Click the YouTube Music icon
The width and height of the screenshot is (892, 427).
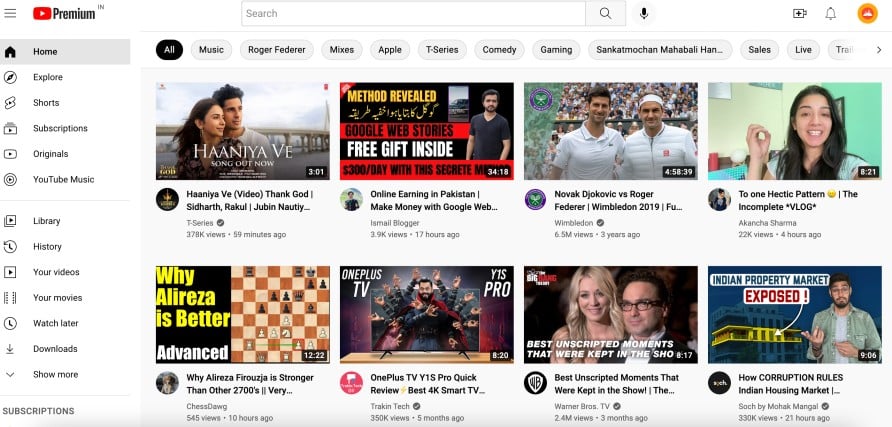10,180
